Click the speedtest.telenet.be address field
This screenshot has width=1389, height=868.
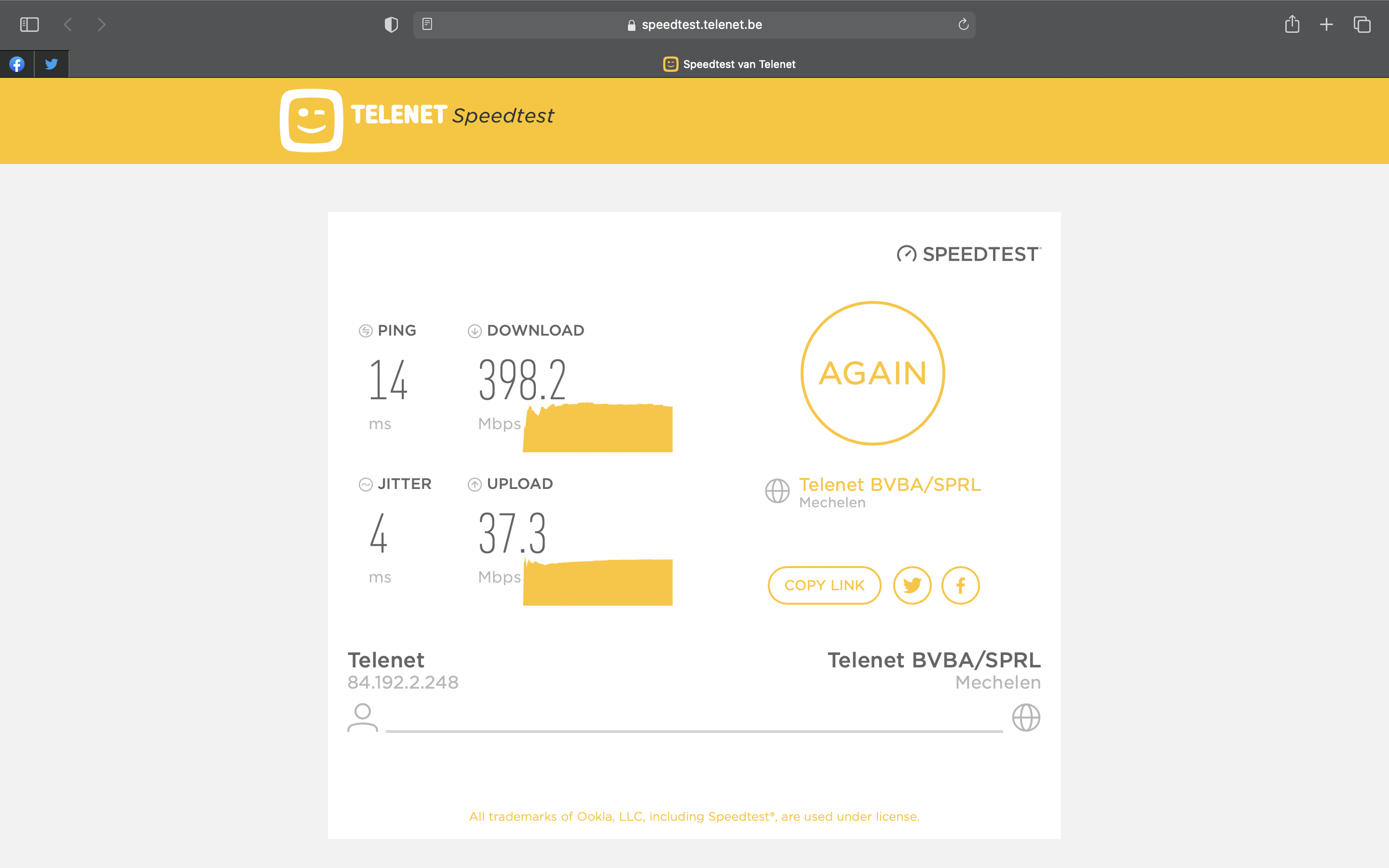701,25
